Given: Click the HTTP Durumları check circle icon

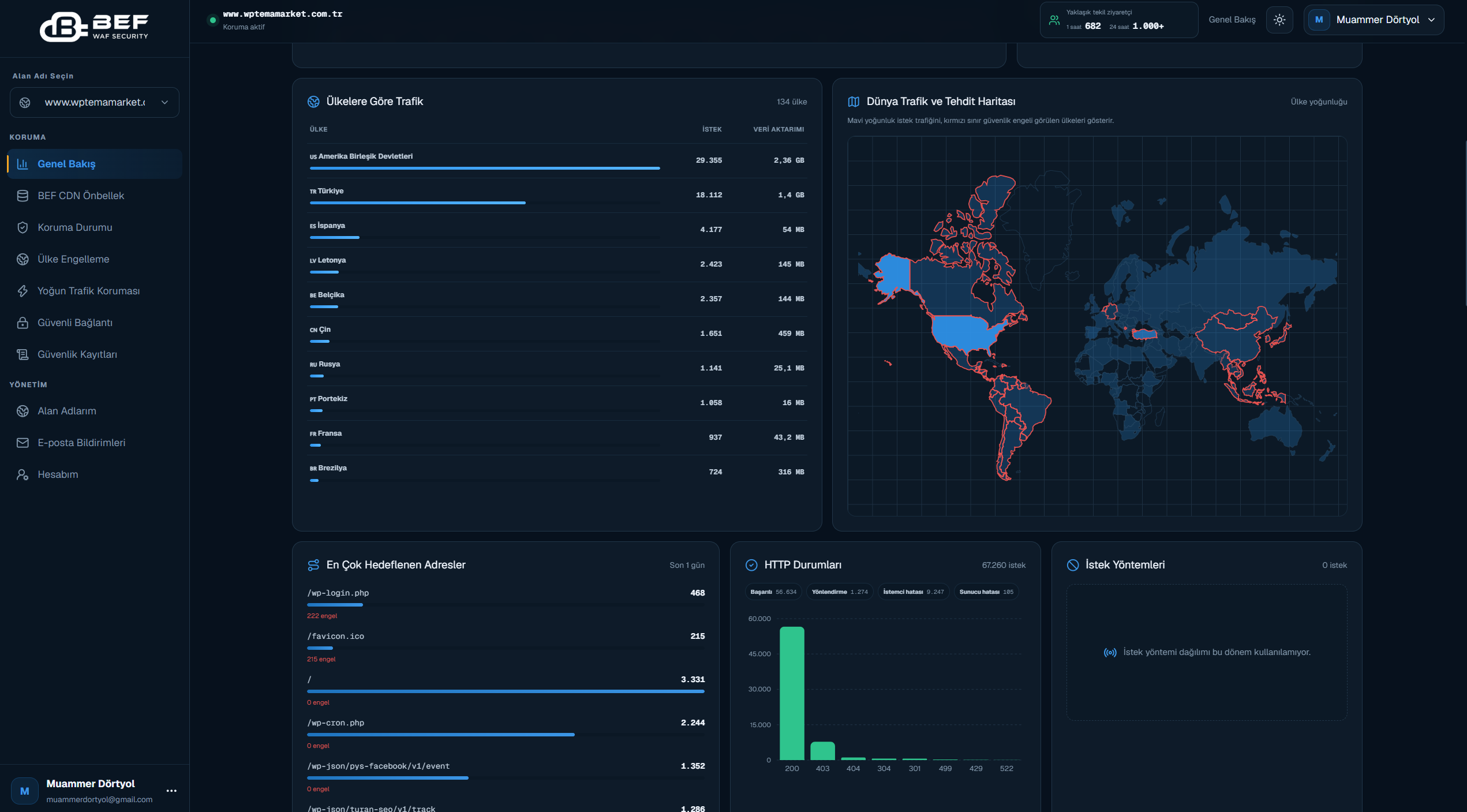Looking at the screenshot, I should pyautogui.click(x=751, y=565).
